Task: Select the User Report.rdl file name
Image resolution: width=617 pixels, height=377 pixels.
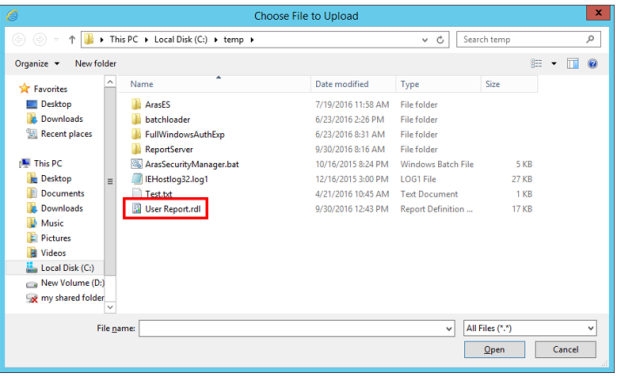Action: click(173, 209)
